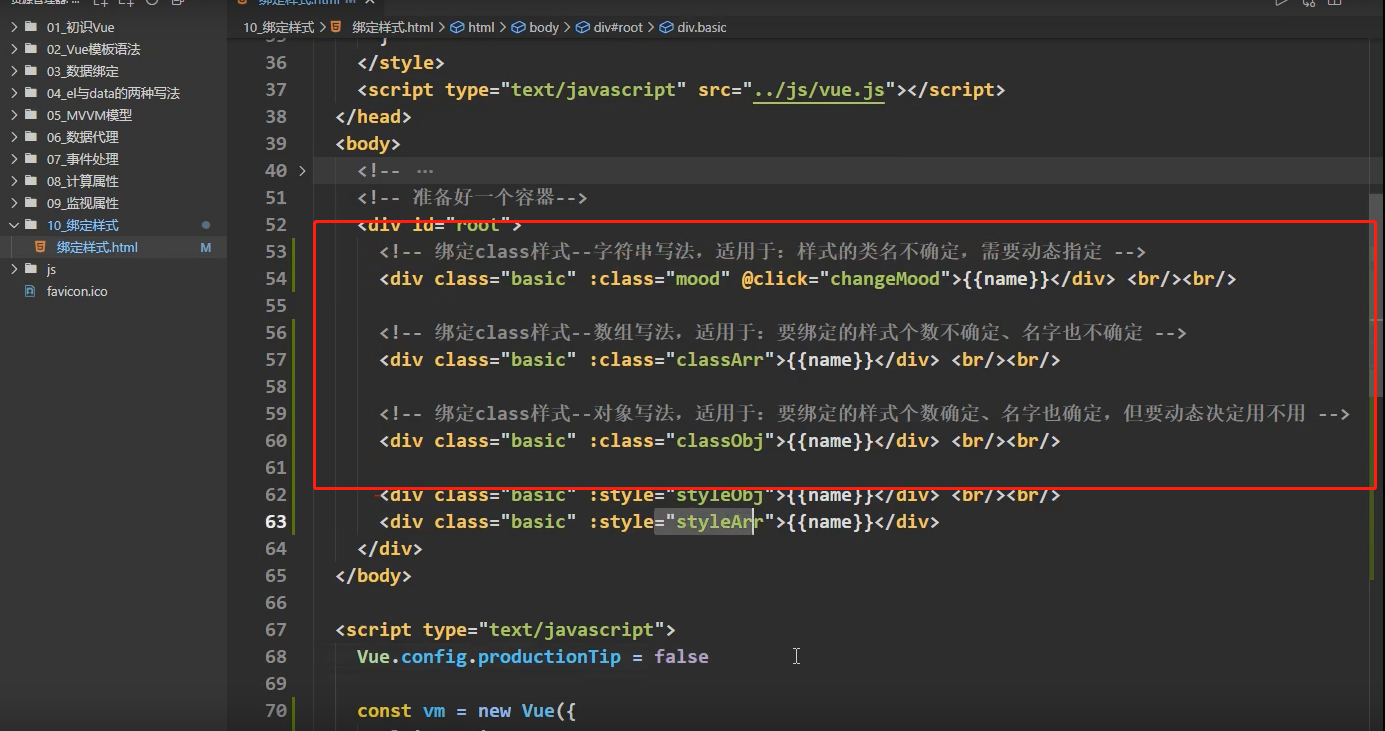The width and height of the screenshot is (1385, 731).
Task: Expand the 01_初识Vue folder chevron
Action: (x=14, y=27)
